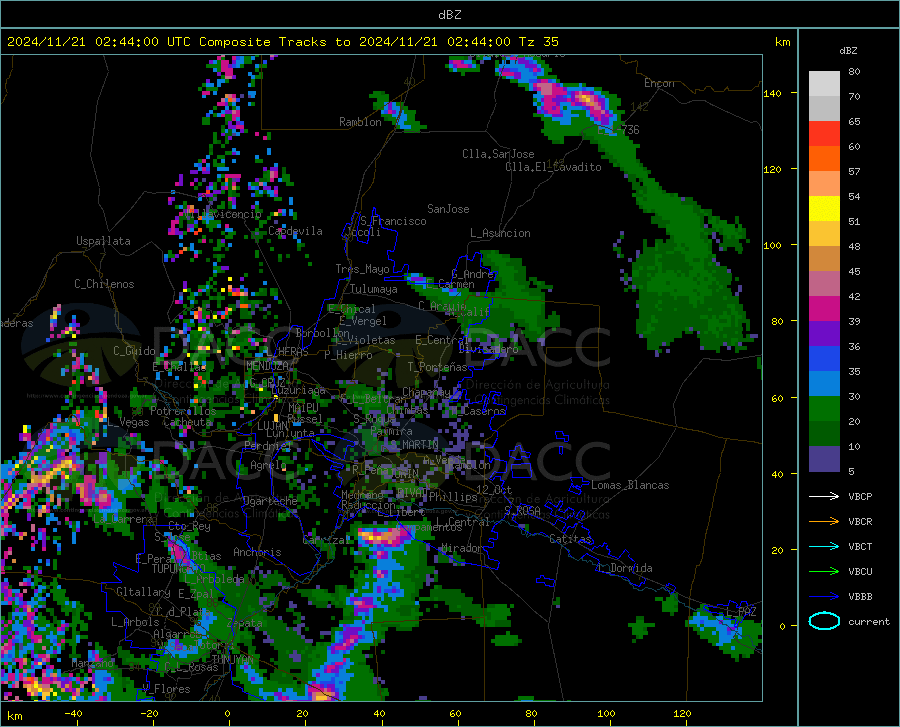Click the Cacheuta label
The image size is (900, 727).
[x=187, y=422]
